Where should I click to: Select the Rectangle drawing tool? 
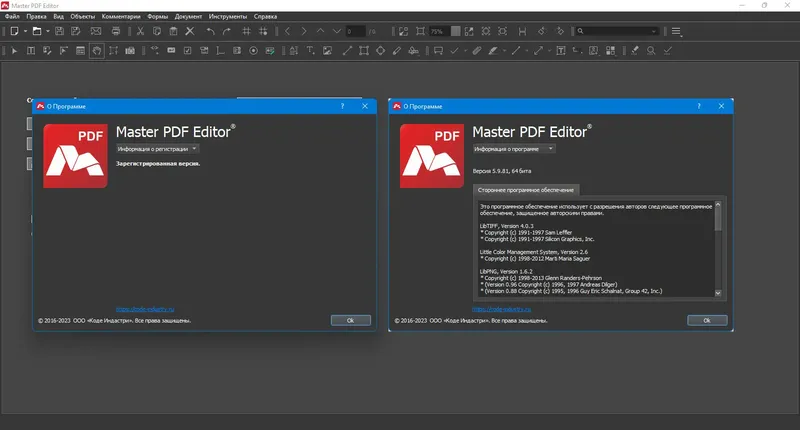(x=364, y=50)
